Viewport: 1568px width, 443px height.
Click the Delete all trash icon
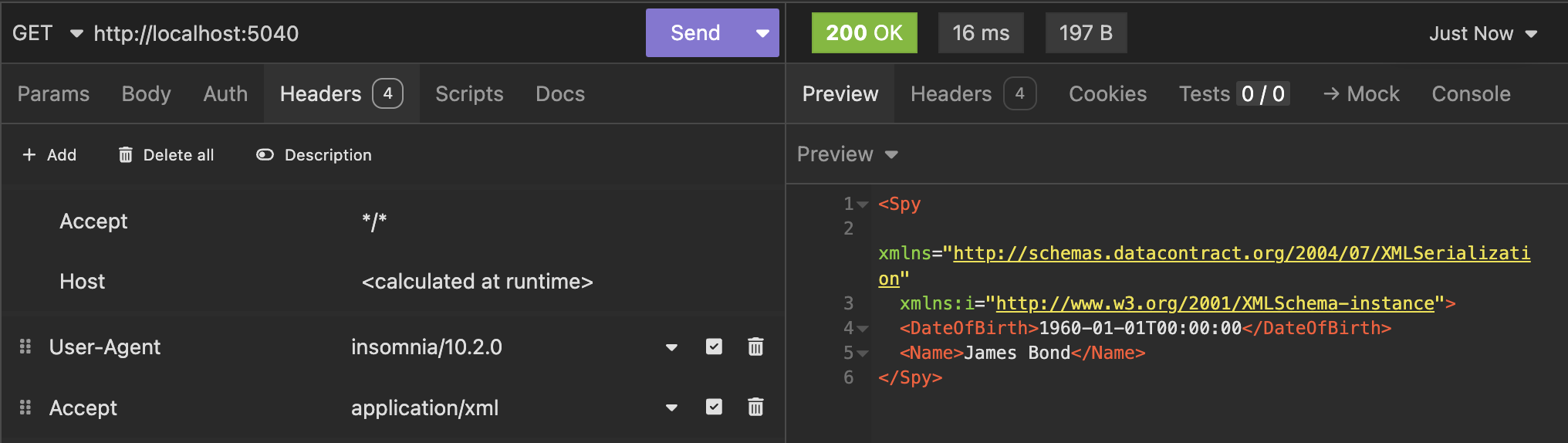pos(126,155)
